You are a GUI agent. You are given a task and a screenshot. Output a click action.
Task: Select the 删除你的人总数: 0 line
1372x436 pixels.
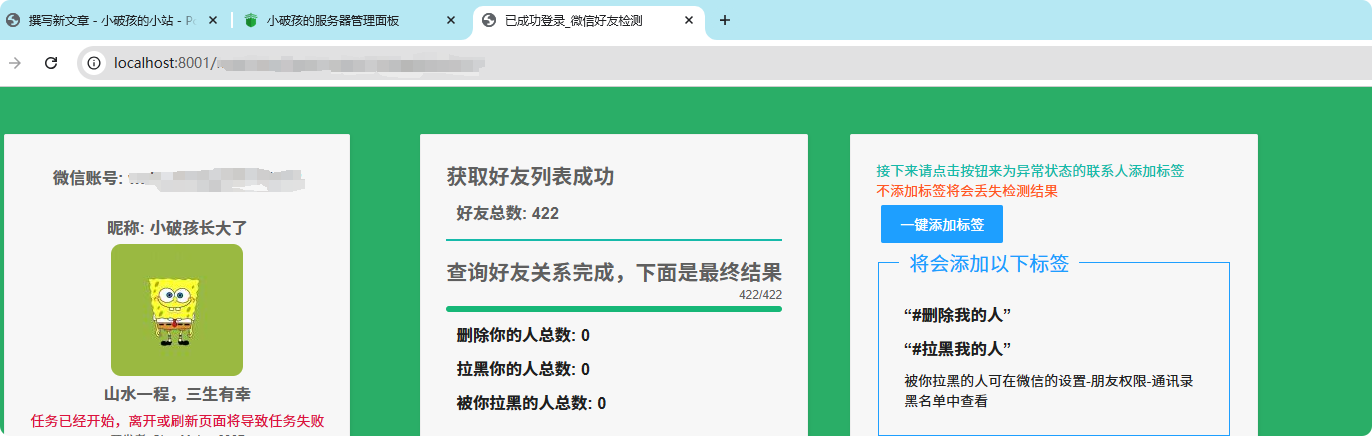523,335
